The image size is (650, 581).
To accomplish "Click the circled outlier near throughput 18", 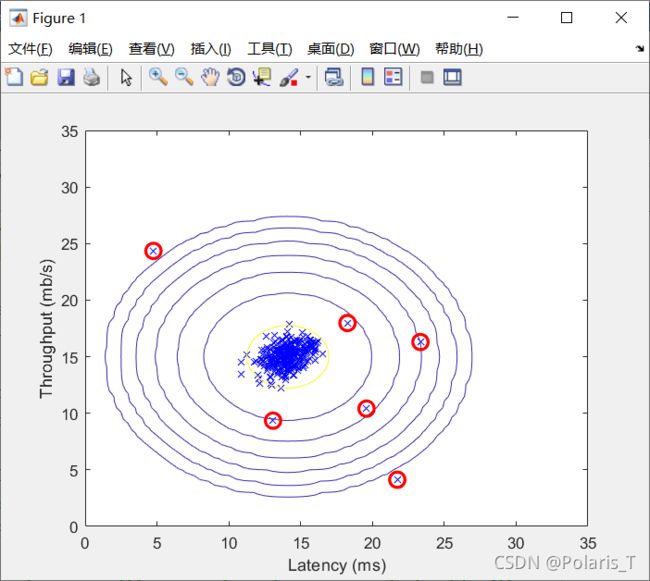I will click(x=347, y=323).
